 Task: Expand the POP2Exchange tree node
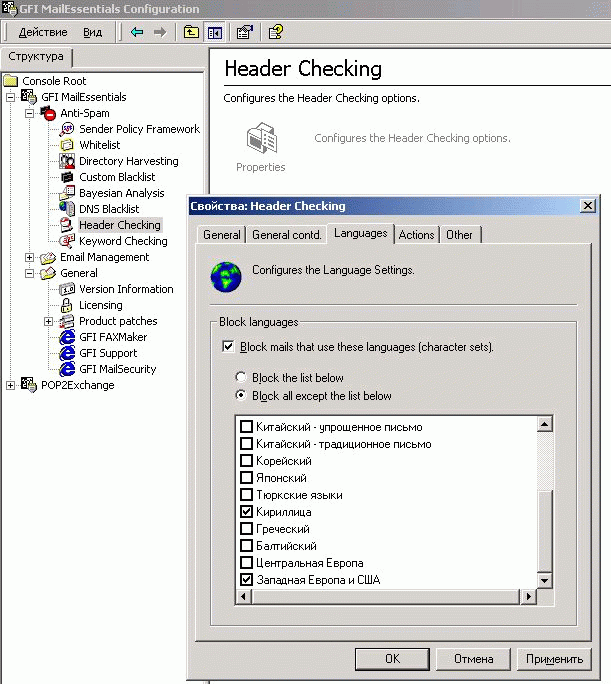[x=10, y=386]
